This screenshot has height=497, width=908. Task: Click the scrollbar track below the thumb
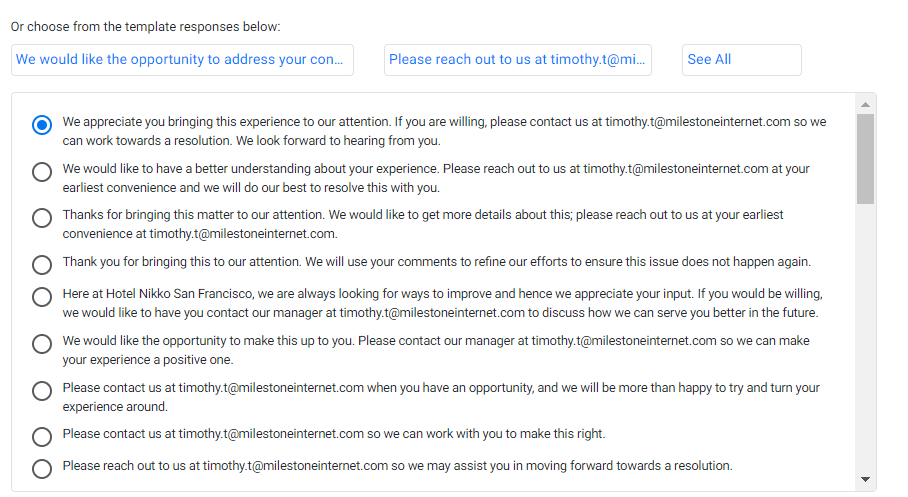click(866, 338)
